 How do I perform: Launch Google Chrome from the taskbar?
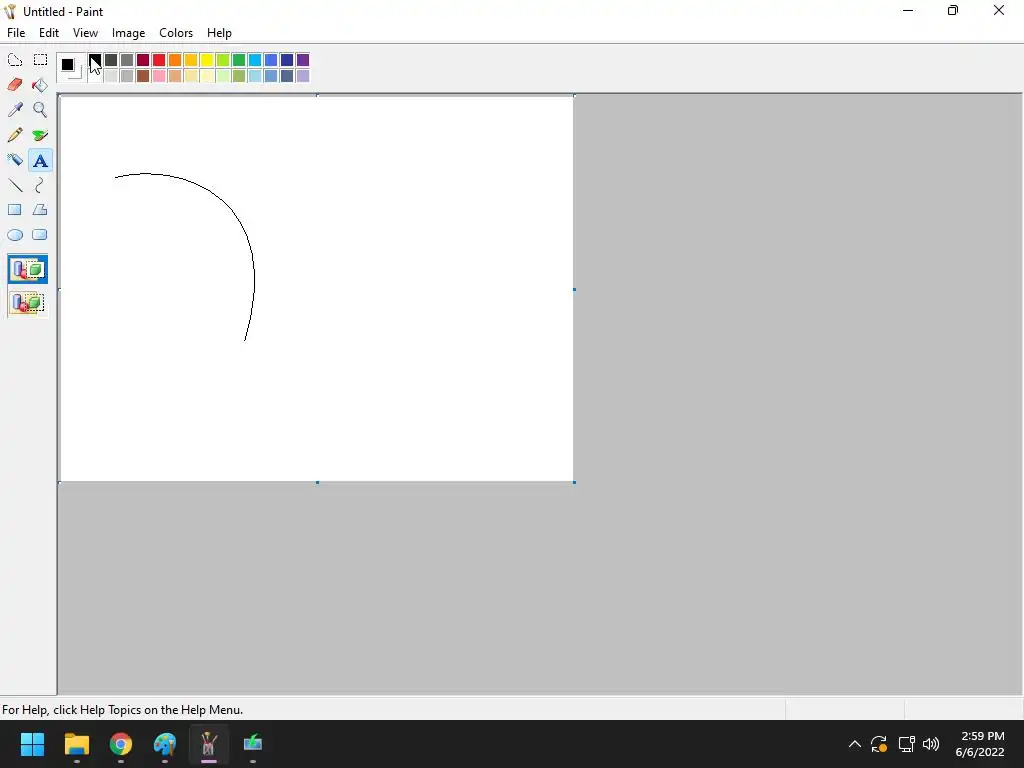121,744
